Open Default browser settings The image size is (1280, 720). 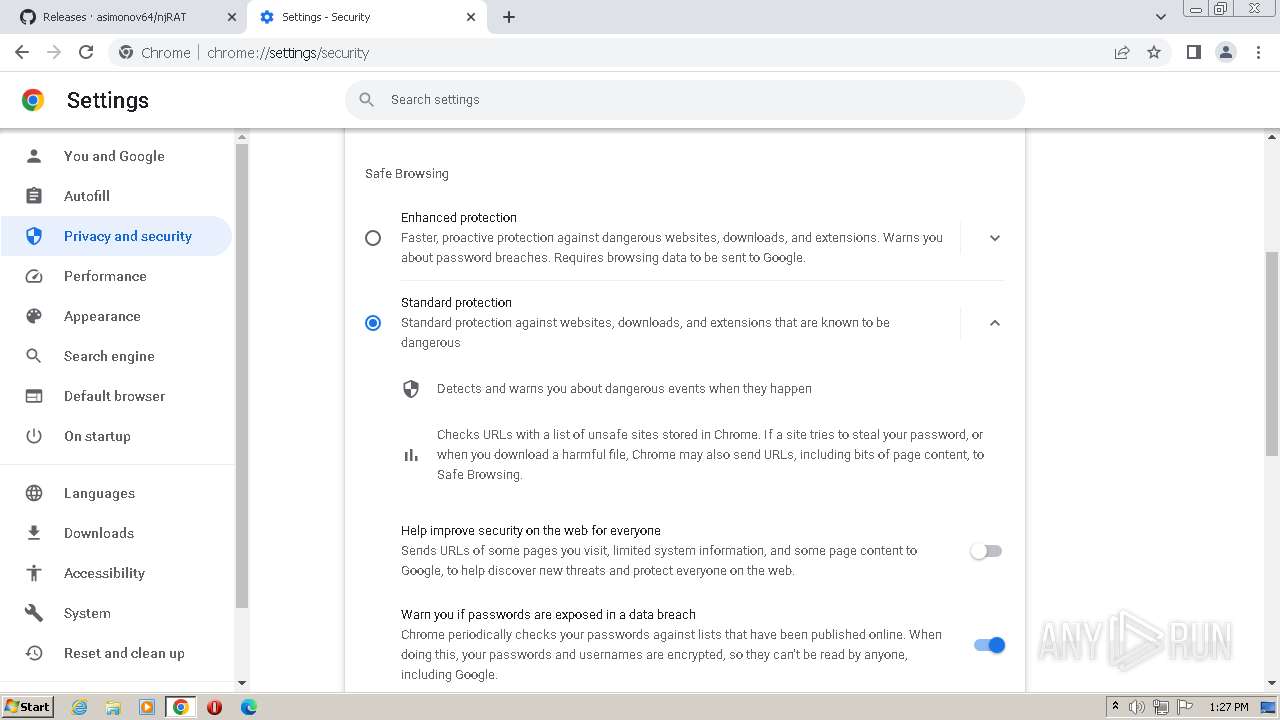pyautogui.click(x=116, y=396)
